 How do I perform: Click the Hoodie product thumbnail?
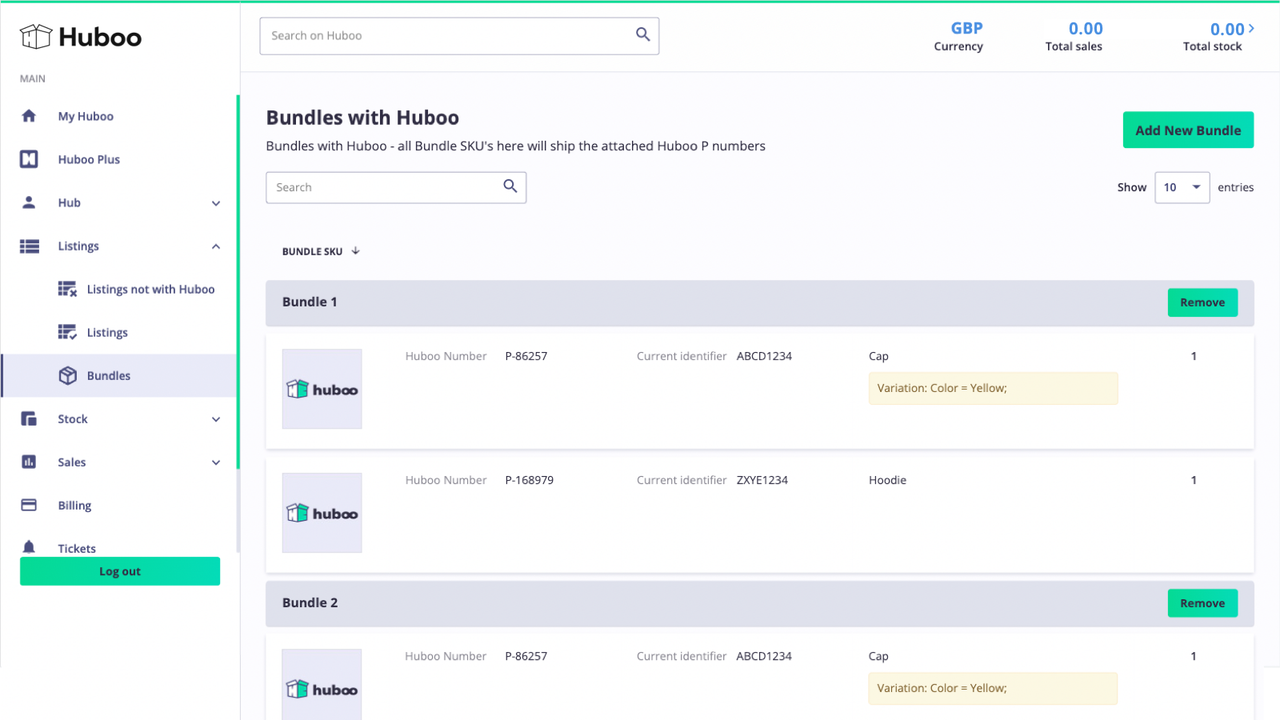coord(321,512)
